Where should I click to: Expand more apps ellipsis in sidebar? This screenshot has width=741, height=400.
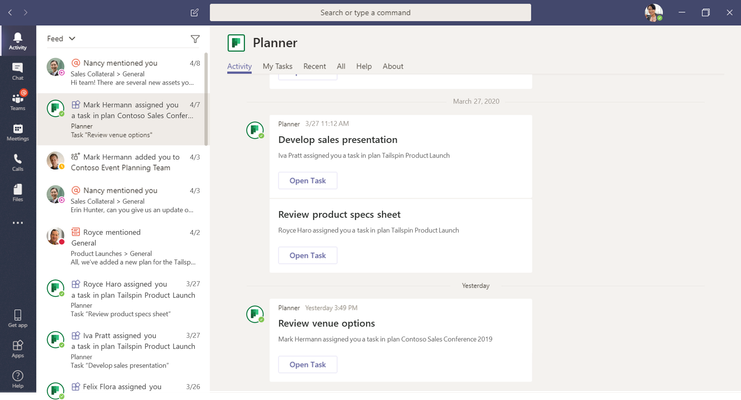tap(17, 223)
